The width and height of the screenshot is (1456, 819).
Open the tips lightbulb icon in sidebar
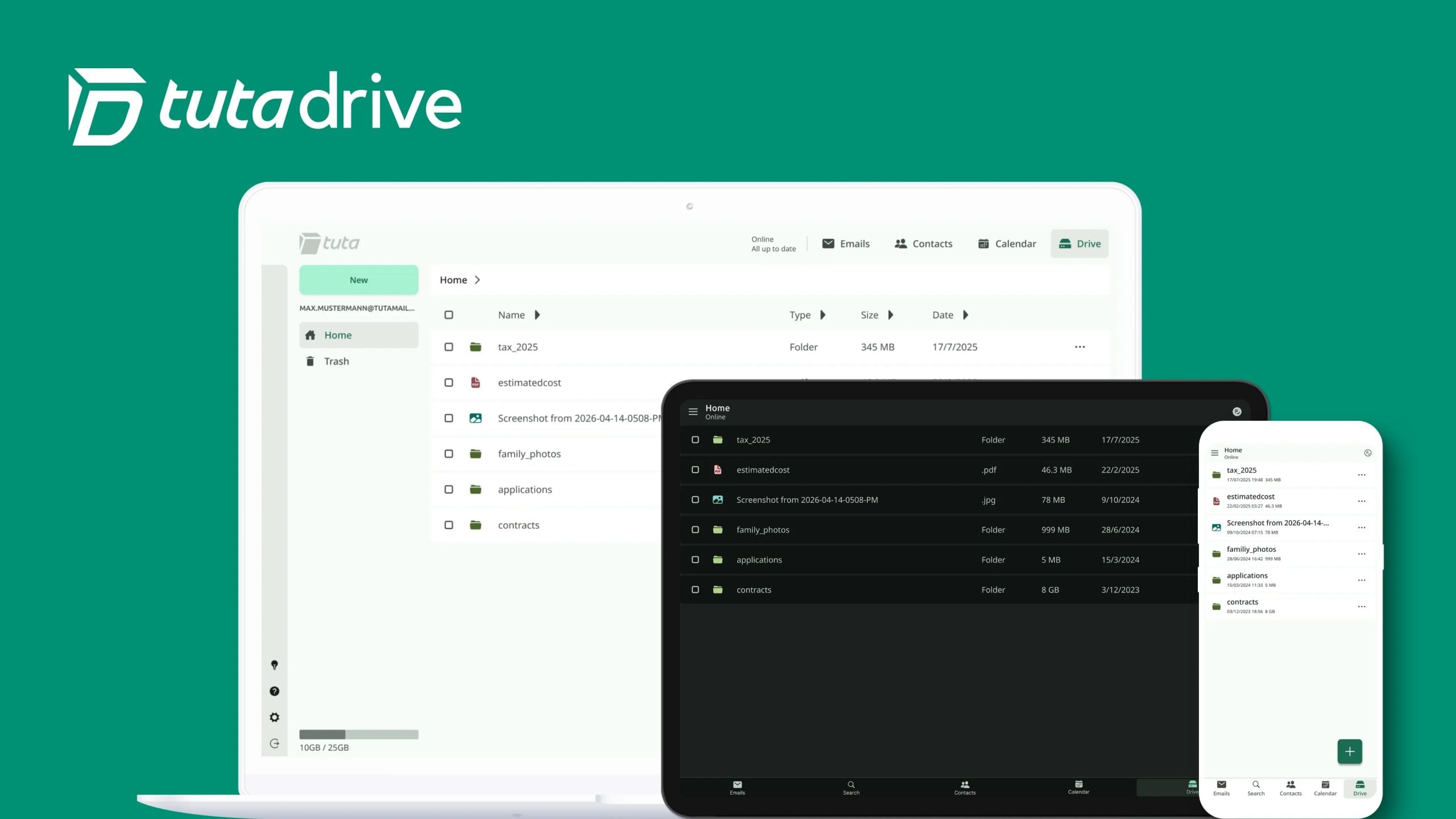coord(275,664)
